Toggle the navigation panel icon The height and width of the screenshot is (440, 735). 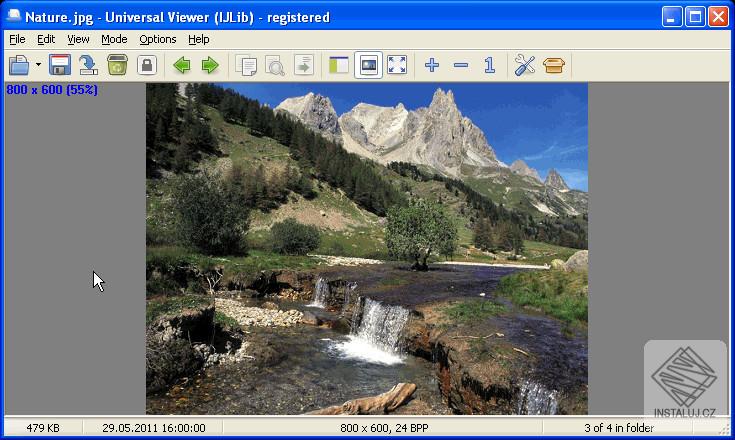coord(339,65)
